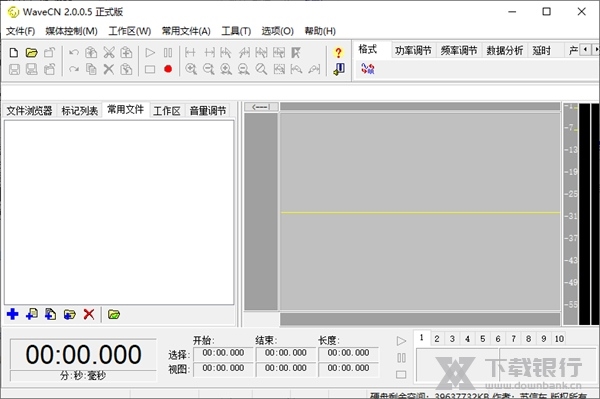
Task: Open the 常用文件(A) menu
Action: [x=186, y=31]
